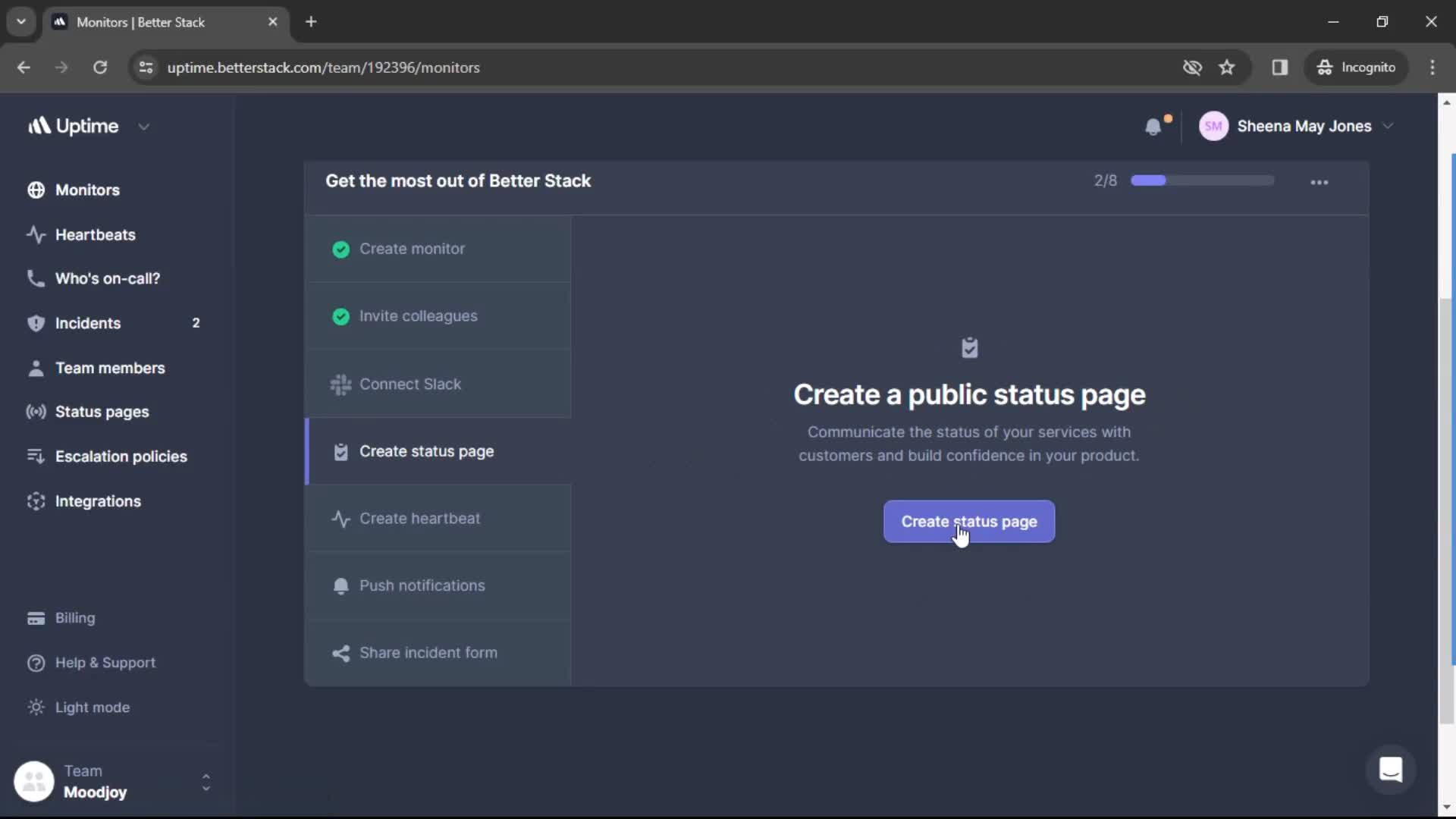Viewport: 1456px width, 819px height.
Task: Click the Create status page button
Action: pos(968,522)
